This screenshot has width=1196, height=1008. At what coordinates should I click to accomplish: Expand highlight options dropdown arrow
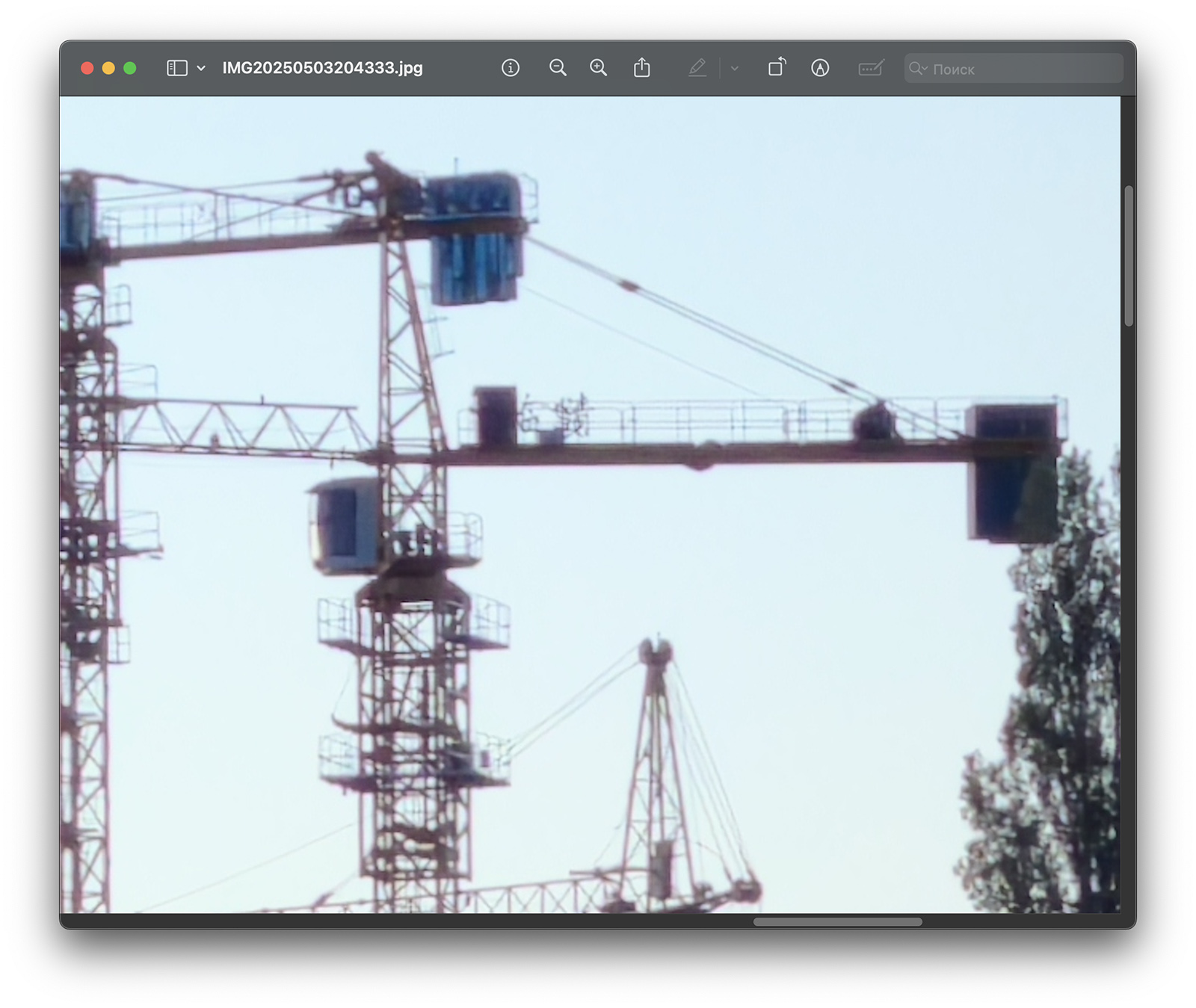tap(735, 68)
